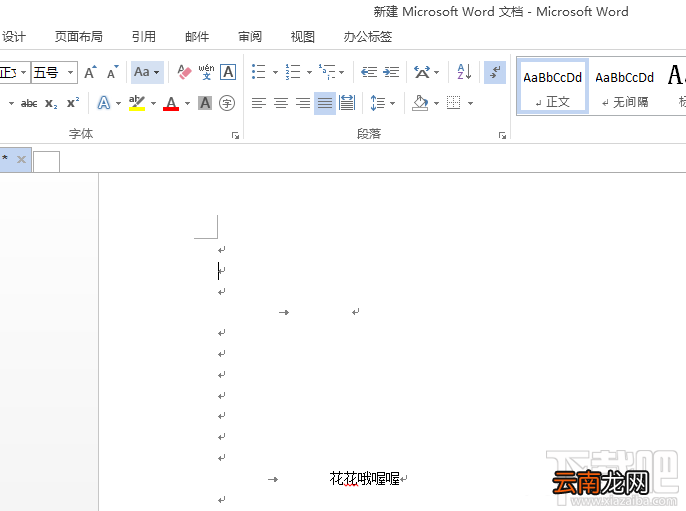The image size is (686, 511).
Task: Open the 审阅 ribbon tab
Action: pyautogui.click(x=250, y=37)
